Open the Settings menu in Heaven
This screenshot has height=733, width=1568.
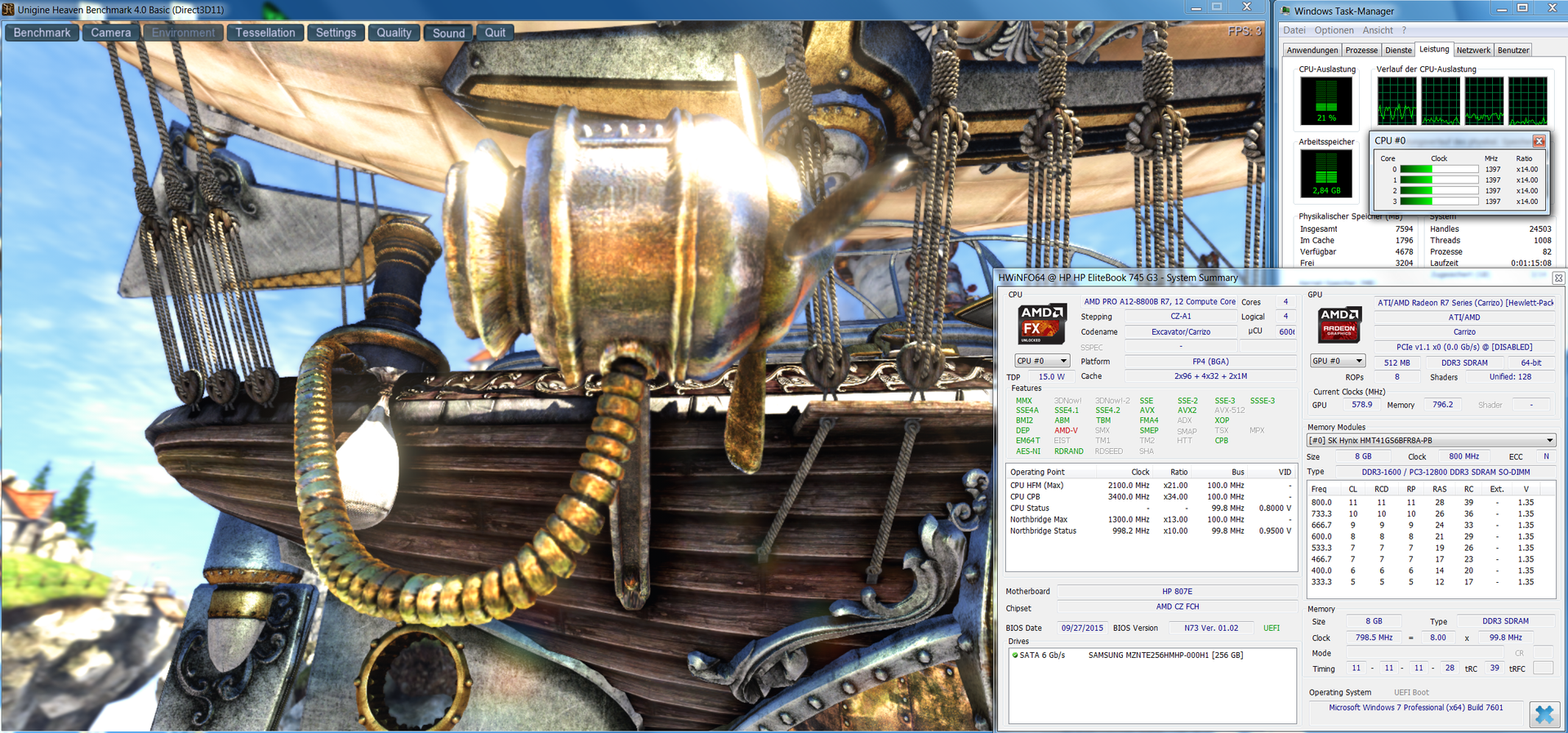[x=336, y=33]
